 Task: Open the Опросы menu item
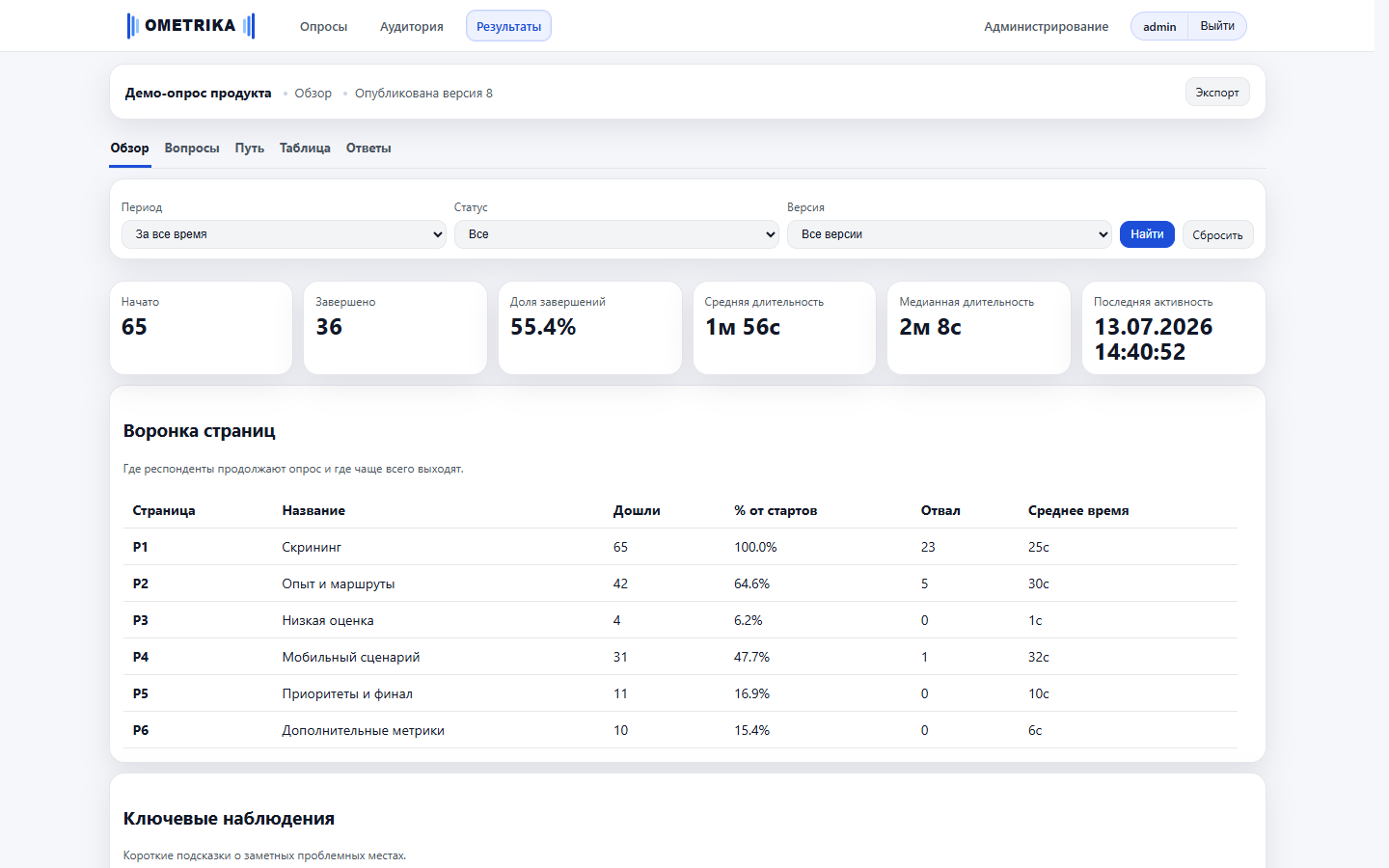tap(323, 26)
